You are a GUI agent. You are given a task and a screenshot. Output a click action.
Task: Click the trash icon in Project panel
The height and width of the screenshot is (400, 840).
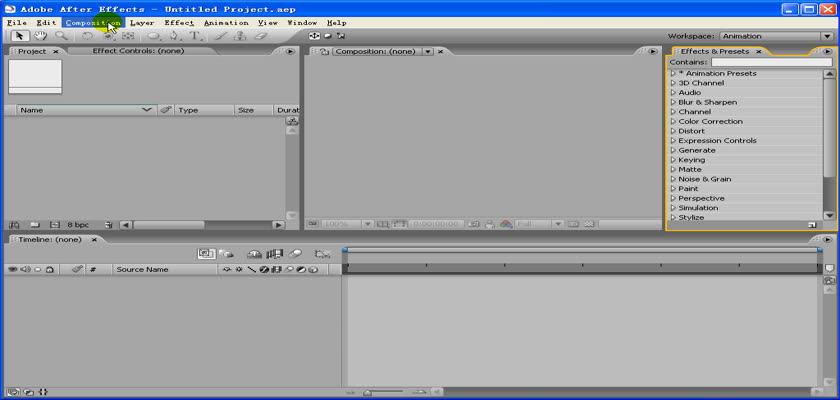[x=109, y=225]
